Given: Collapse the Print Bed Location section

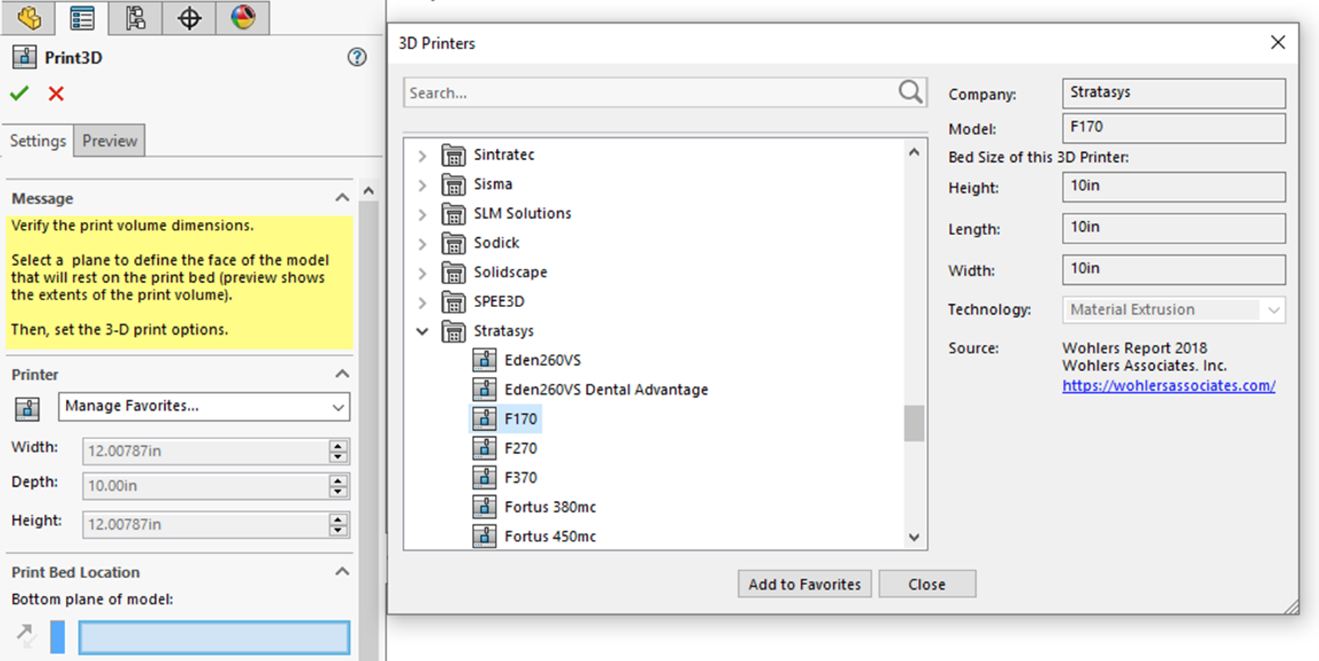Looking at the screenshot, I should (342, 572).
